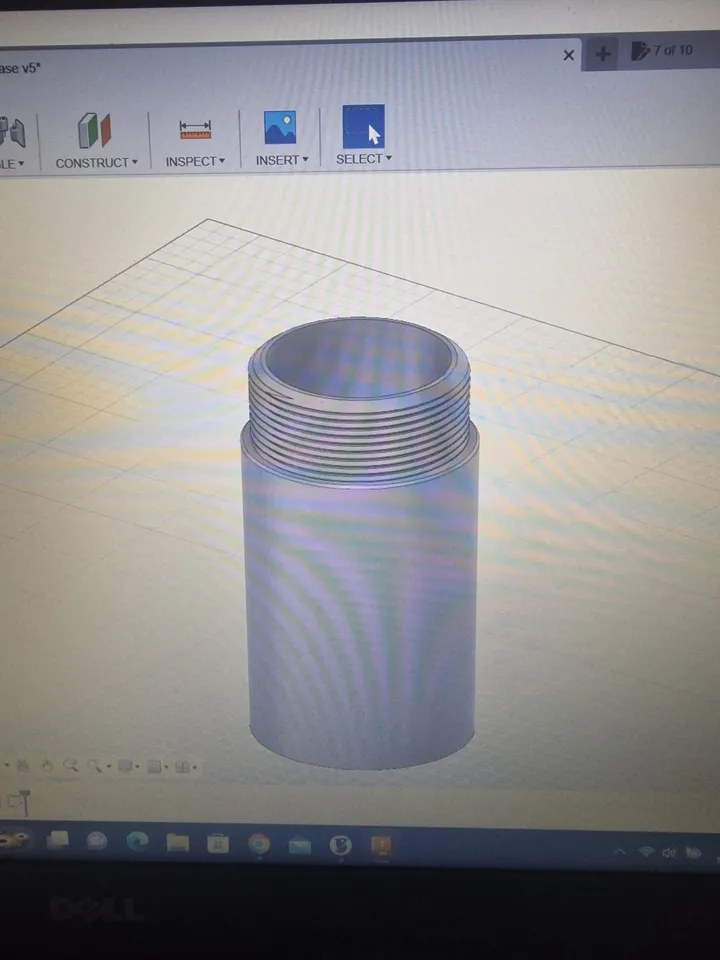The width and height of the screenshot is (720, 960).
Task: Open Grid and Snaps icon
Action: click(154, 767)
